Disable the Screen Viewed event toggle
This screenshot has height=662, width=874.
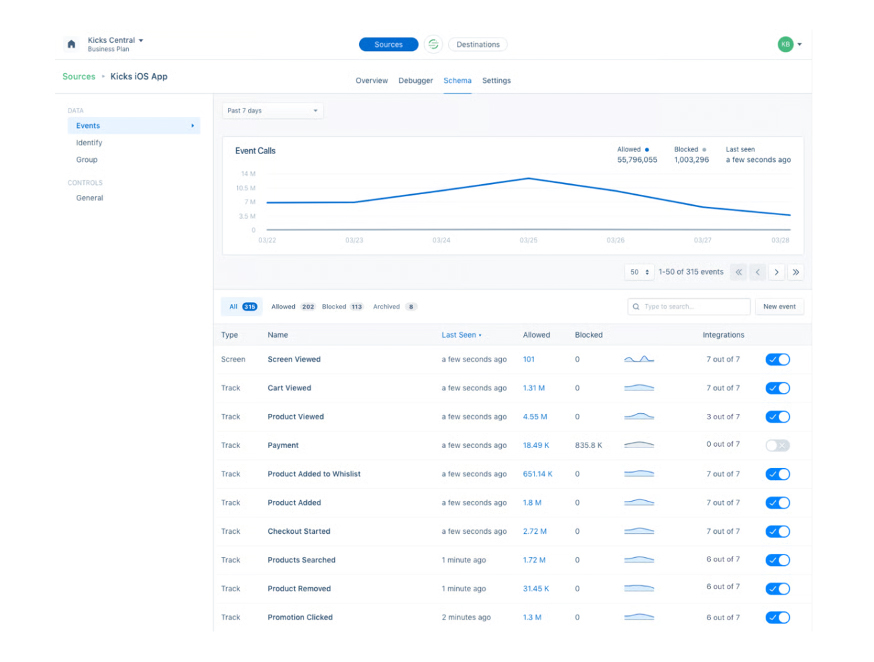click(x=777, y=359)
